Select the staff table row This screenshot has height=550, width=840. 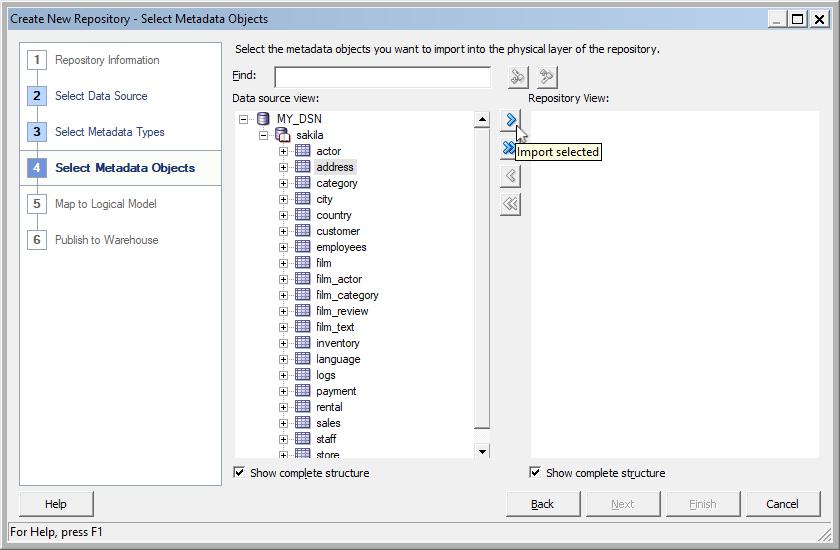tap(326, 439)
